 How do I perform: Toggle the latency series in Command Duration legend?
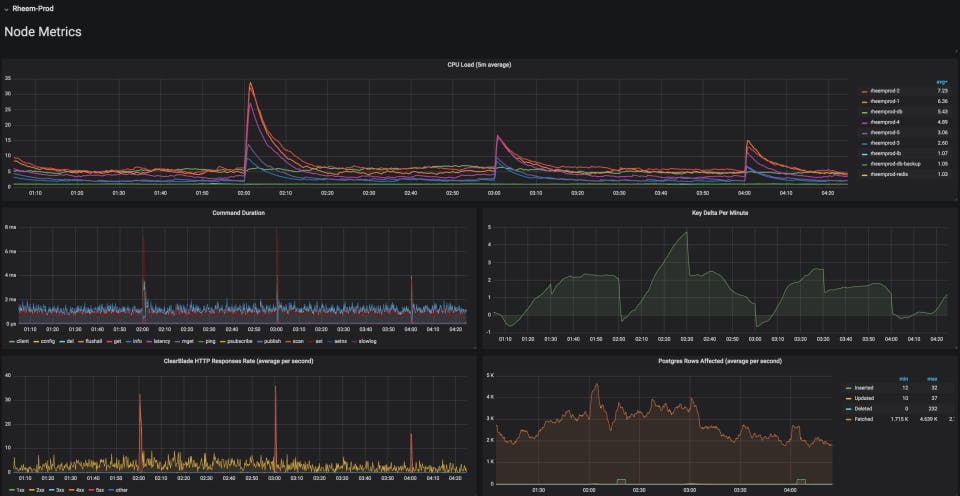162,341
